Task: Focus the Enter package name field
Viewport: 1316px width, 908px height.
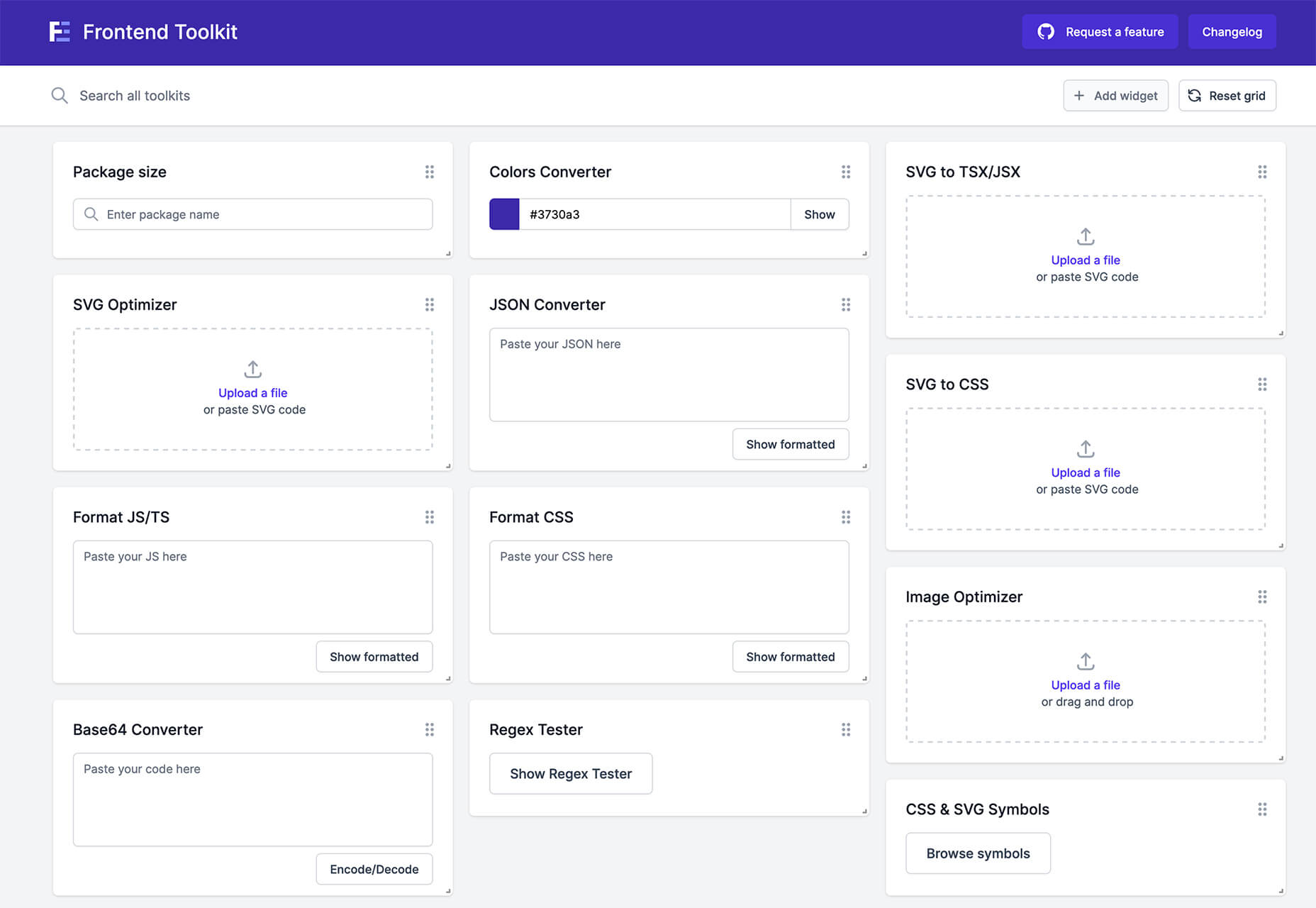Action: click(253, 214)
